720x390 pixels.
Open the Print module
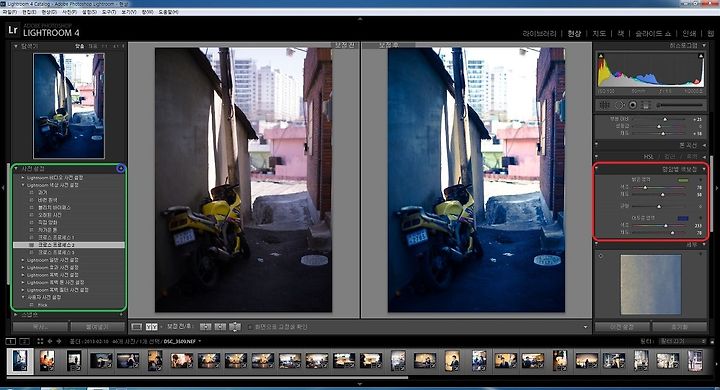[x=689, y=34]
